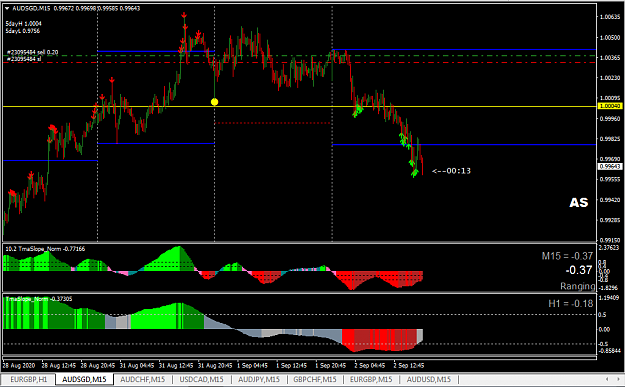
Task: Click the 1.00635 price scale value
Action: [610, 17]
